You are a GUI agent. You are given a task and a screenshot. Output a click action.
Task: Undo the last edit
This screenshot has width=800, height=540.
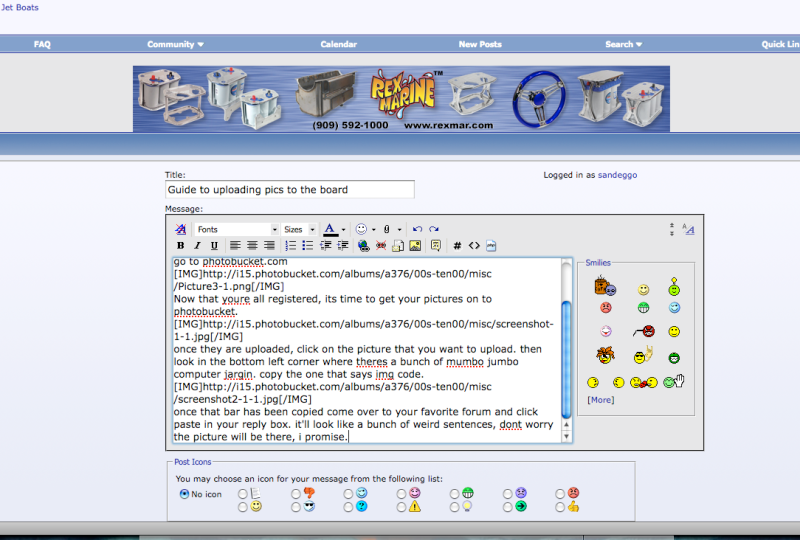417,229
